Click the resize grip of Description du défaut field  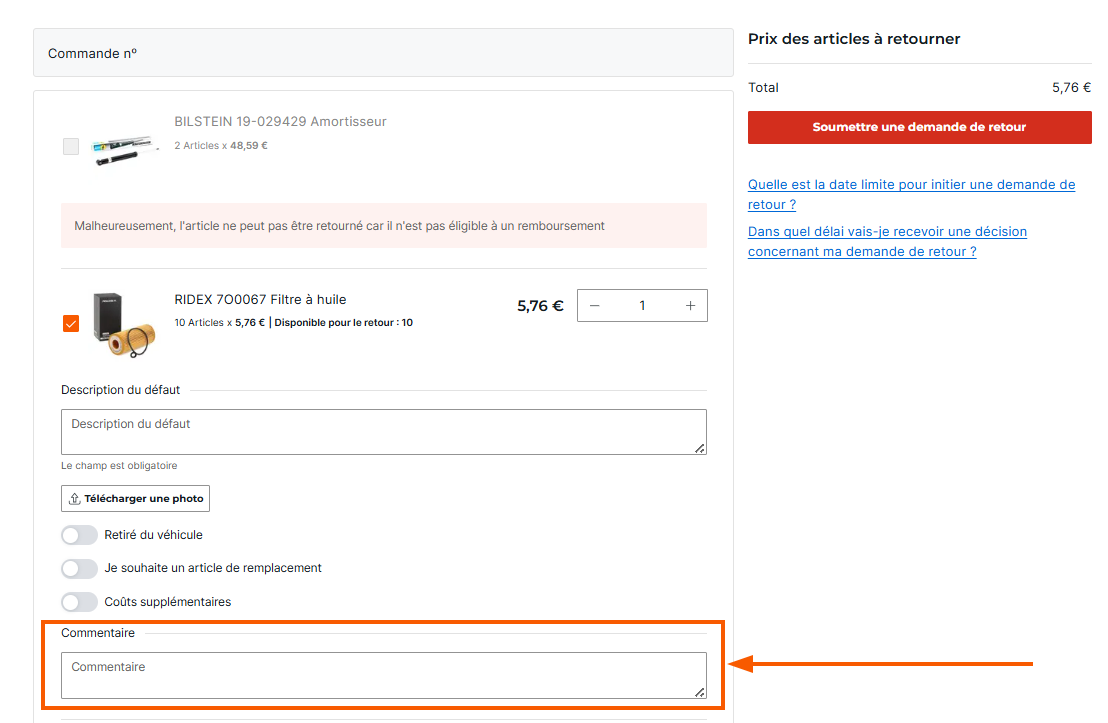coord(700,448)
